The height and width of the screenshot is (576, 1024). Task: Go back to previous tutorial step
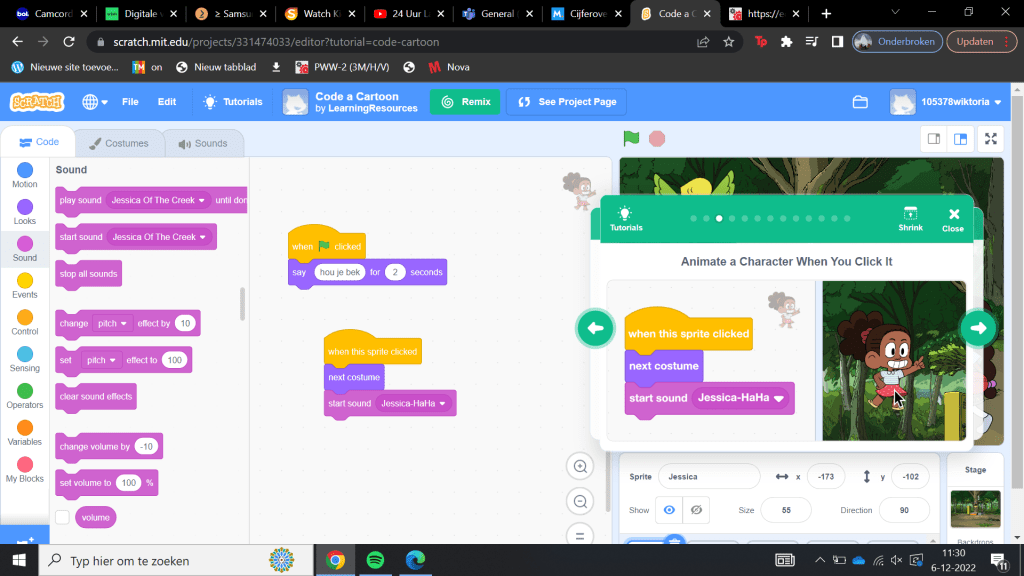tap(595, 328)
